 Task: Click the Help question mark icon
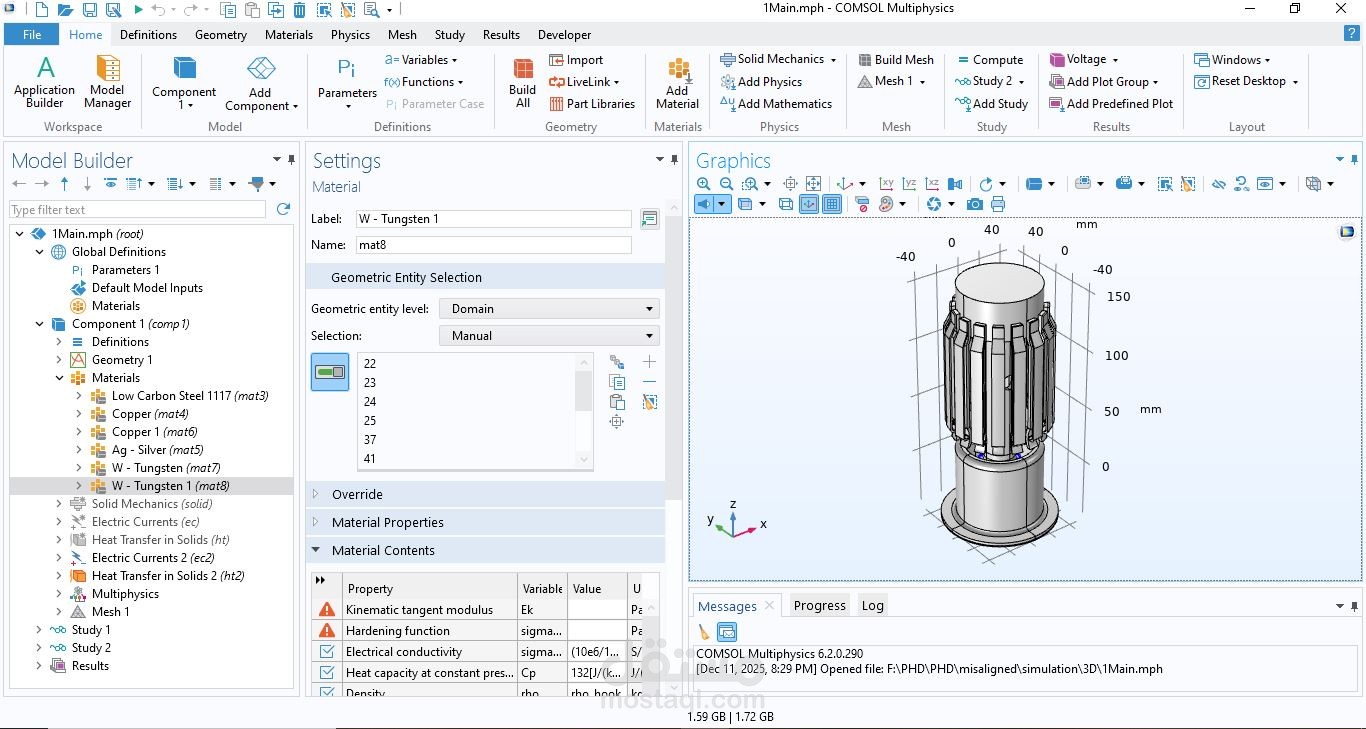[x=1350, y=34]
